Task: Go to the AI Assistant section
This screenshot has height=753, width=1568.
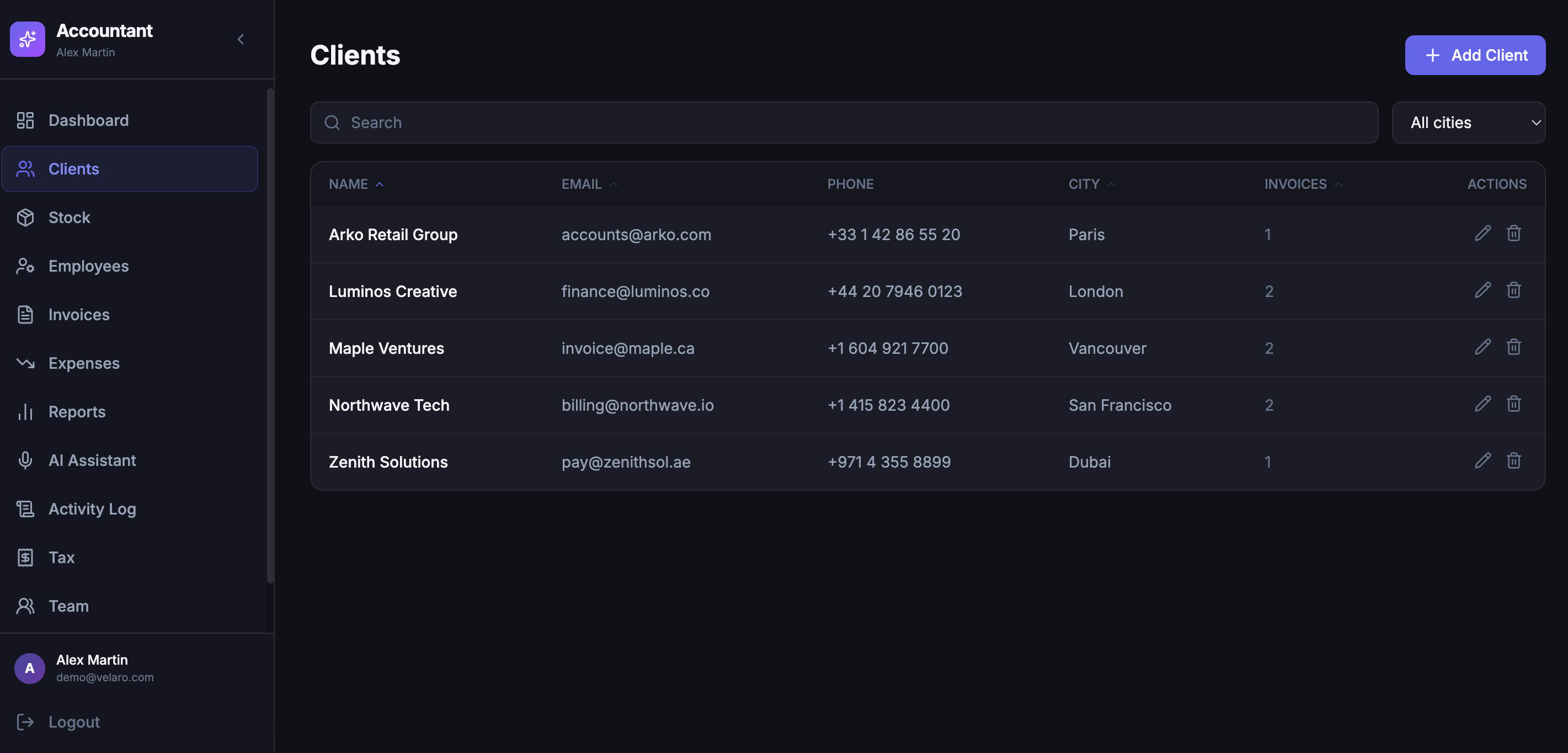Action: (92, 460)
